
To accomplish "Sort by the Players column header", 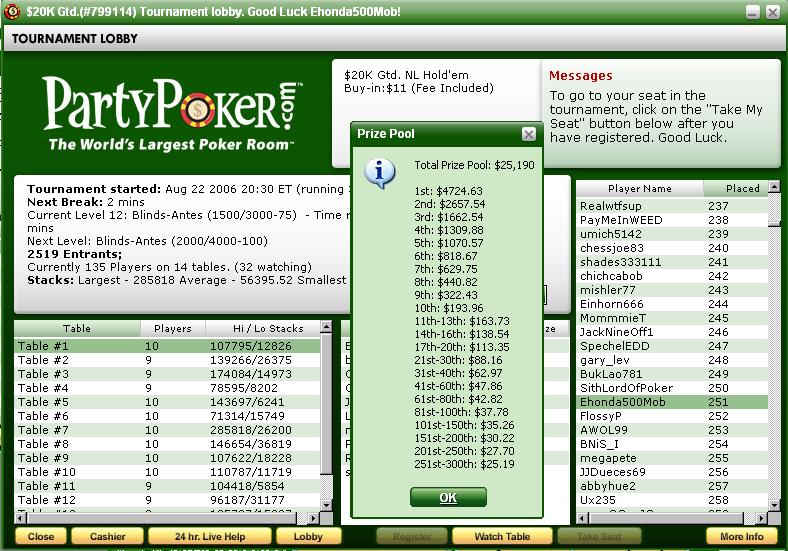I will click(x=173, y=328).
